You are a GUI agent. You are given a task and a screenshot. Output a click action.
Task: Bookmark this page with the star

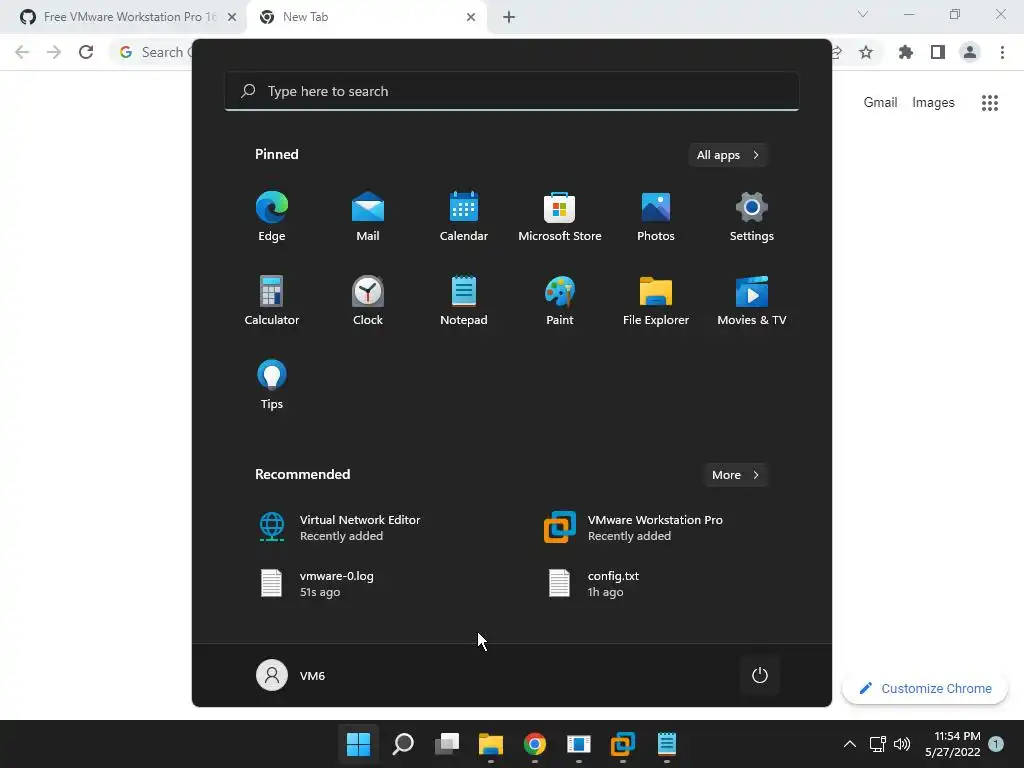pos(866,52)
